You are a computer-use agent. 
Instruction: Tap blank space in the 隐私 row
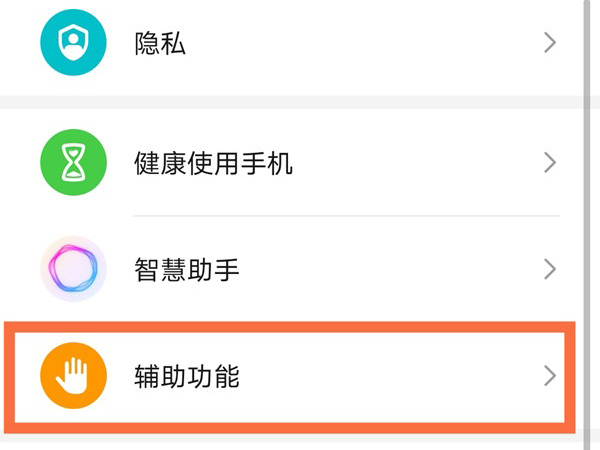click(x=380, y=43)
